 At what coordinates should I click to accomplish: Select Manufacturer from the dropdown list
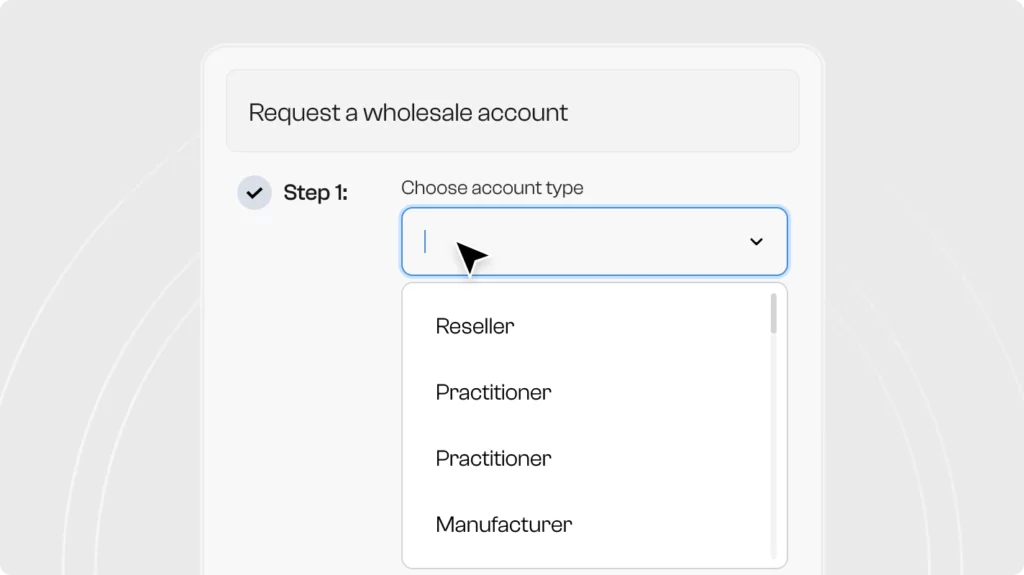(x=586, y=524)
